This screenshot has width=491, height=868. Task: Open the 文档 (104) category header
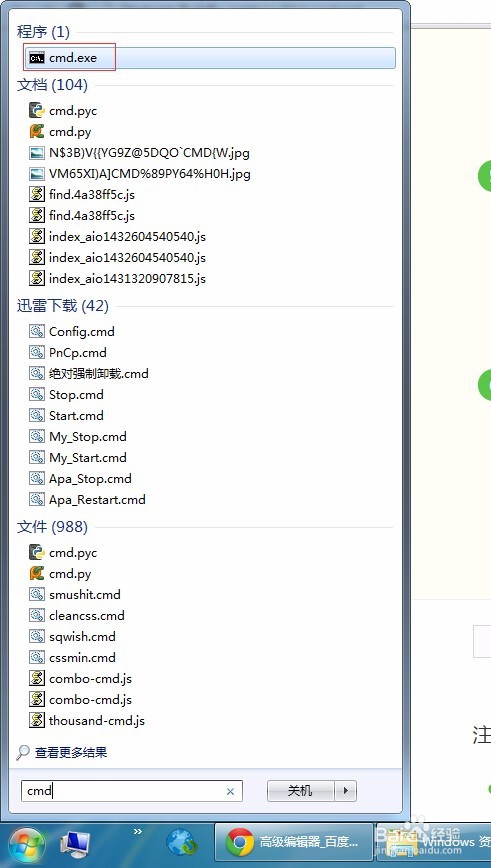click(52, 85)
